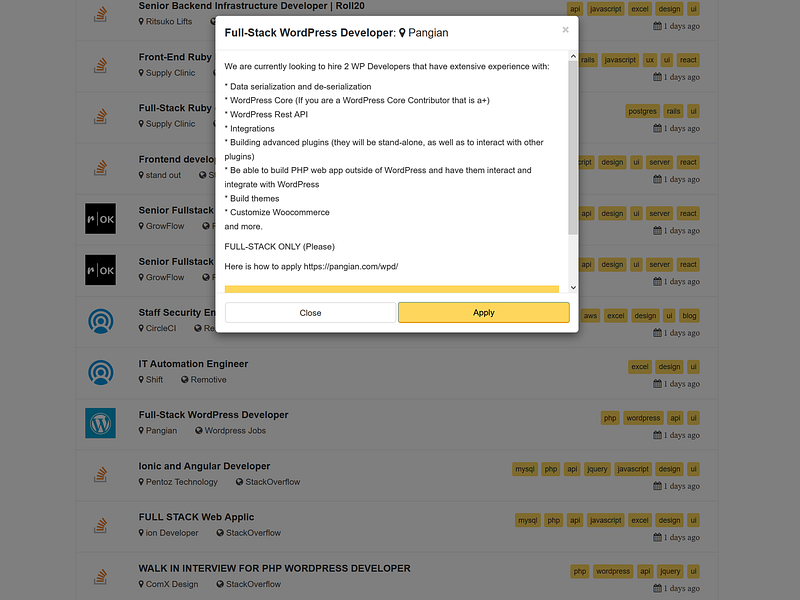Click calendar icon of Full-Stack WordPress row

coord(658,435)
